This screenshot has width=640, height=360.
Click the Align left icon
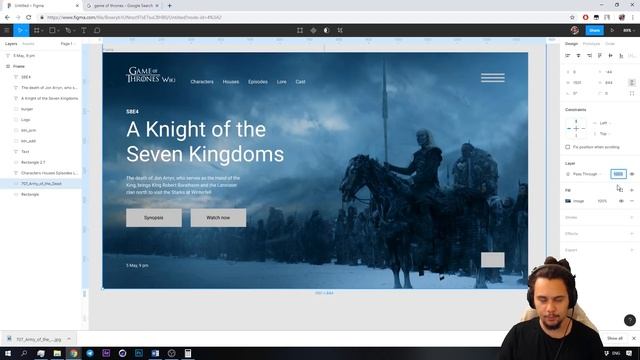coord(568,56)
